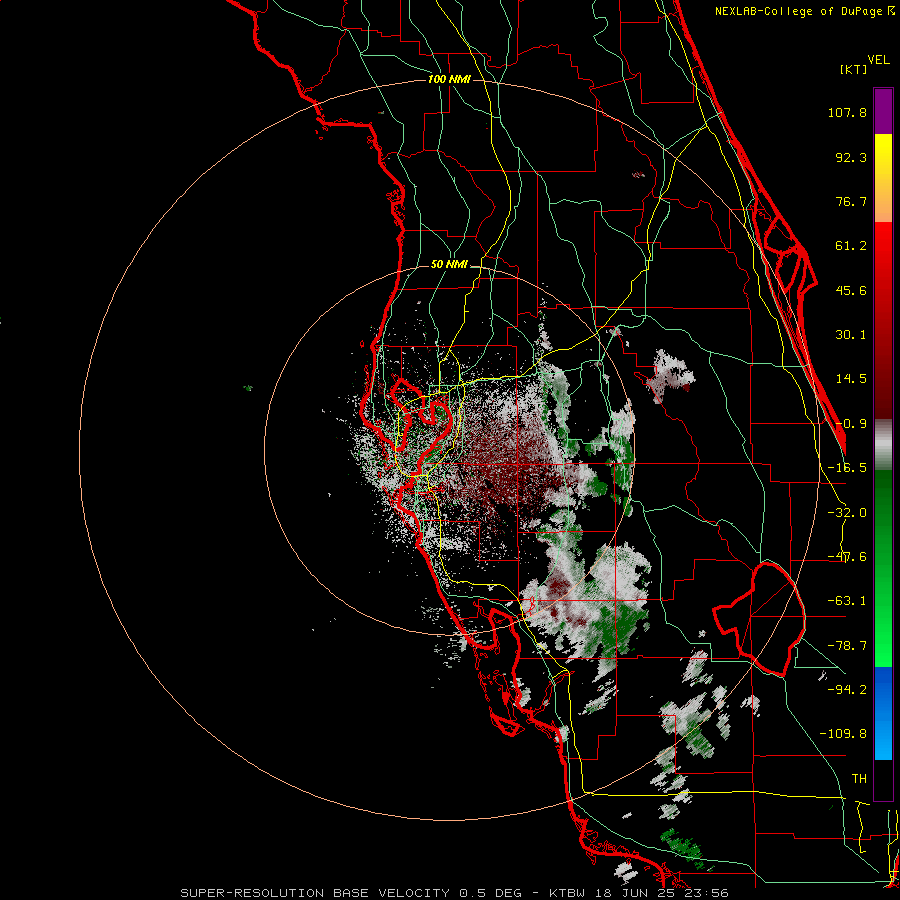The height and width of the screenshot is (900, 900).
Task: Click the 100 NMI range ring label
Action: pos(449,79)
